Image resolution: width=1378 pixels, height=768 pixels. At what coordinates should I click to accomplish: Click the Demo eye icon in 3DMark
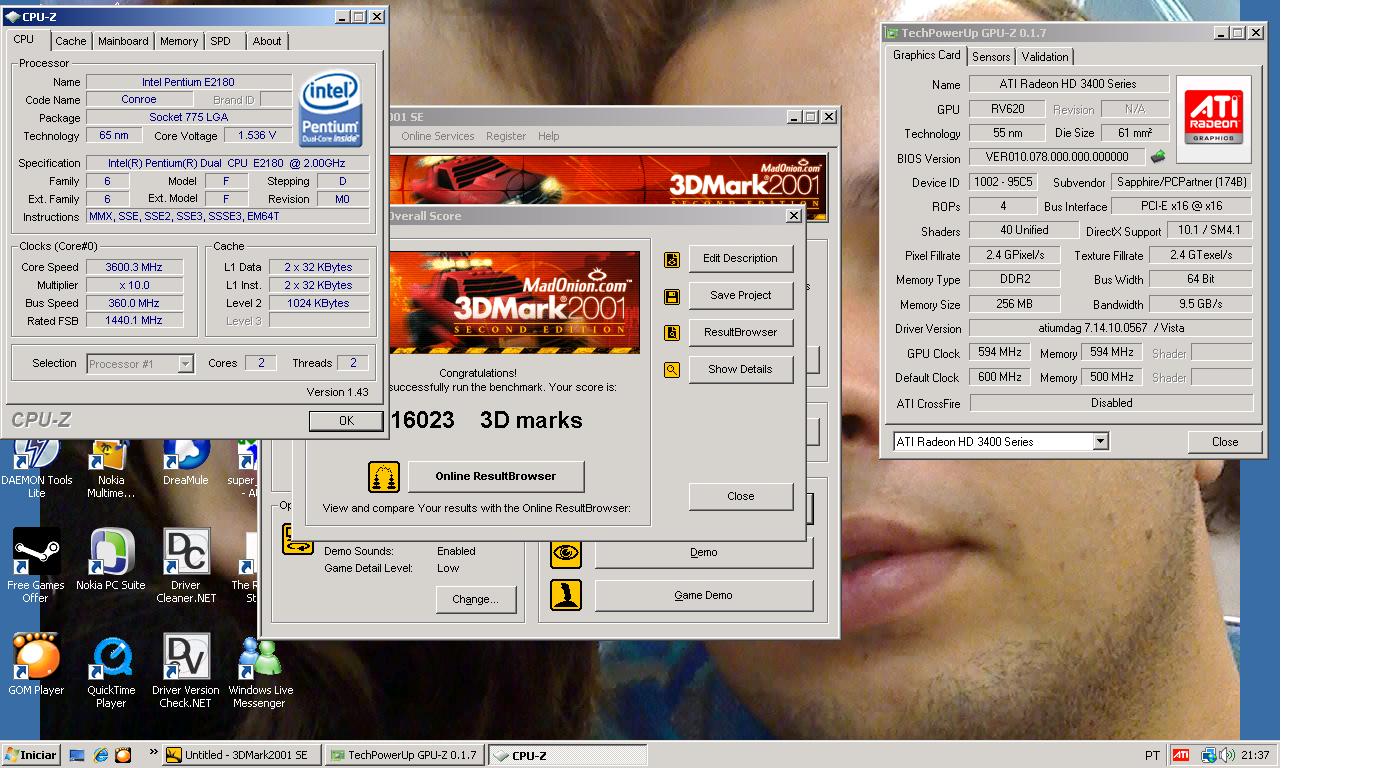tap(566, 552)
